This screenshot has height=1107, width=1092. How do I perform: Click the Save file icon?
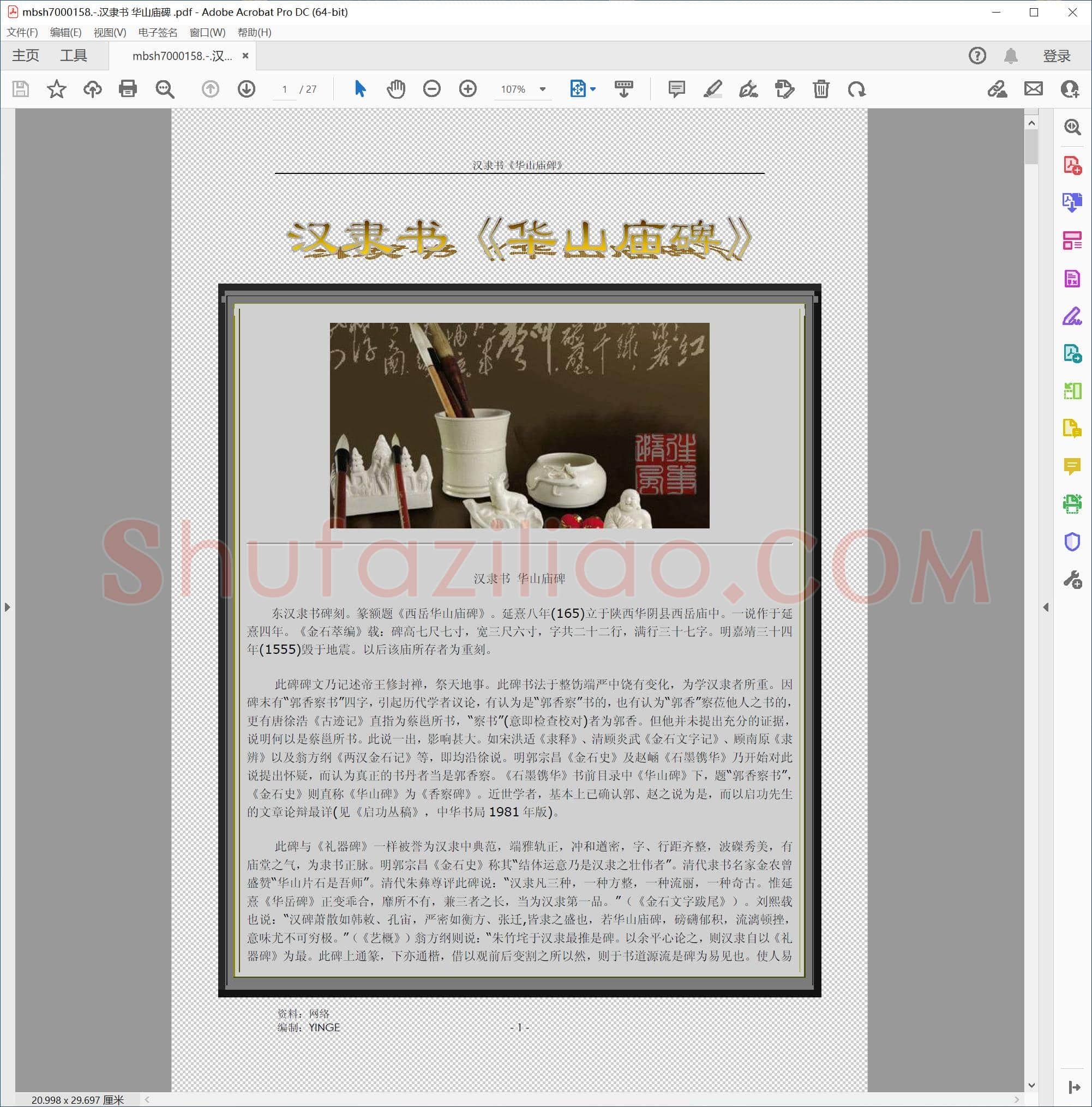(x=21, y=89)
